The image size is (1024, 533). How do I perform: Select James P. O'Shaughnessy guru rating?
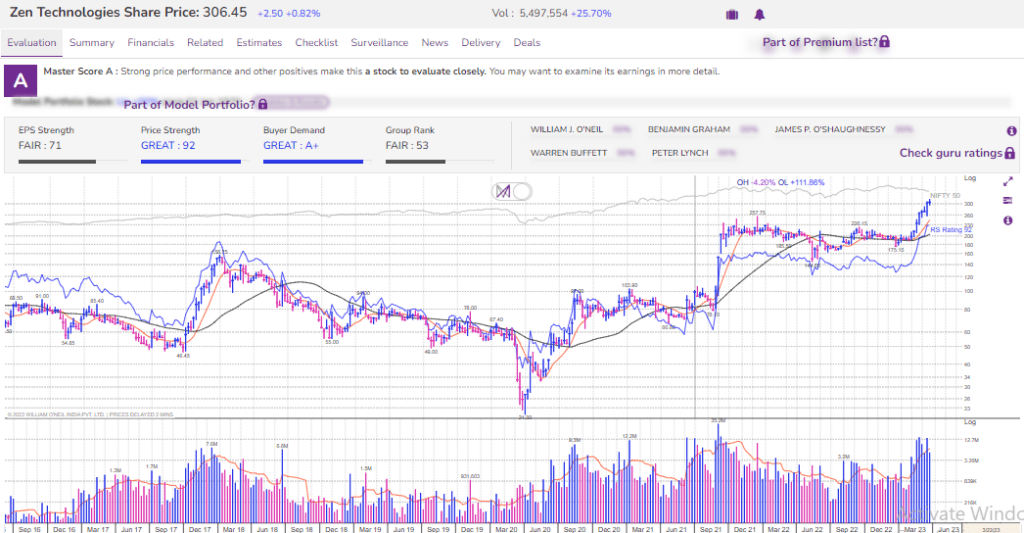coord(830,129)
